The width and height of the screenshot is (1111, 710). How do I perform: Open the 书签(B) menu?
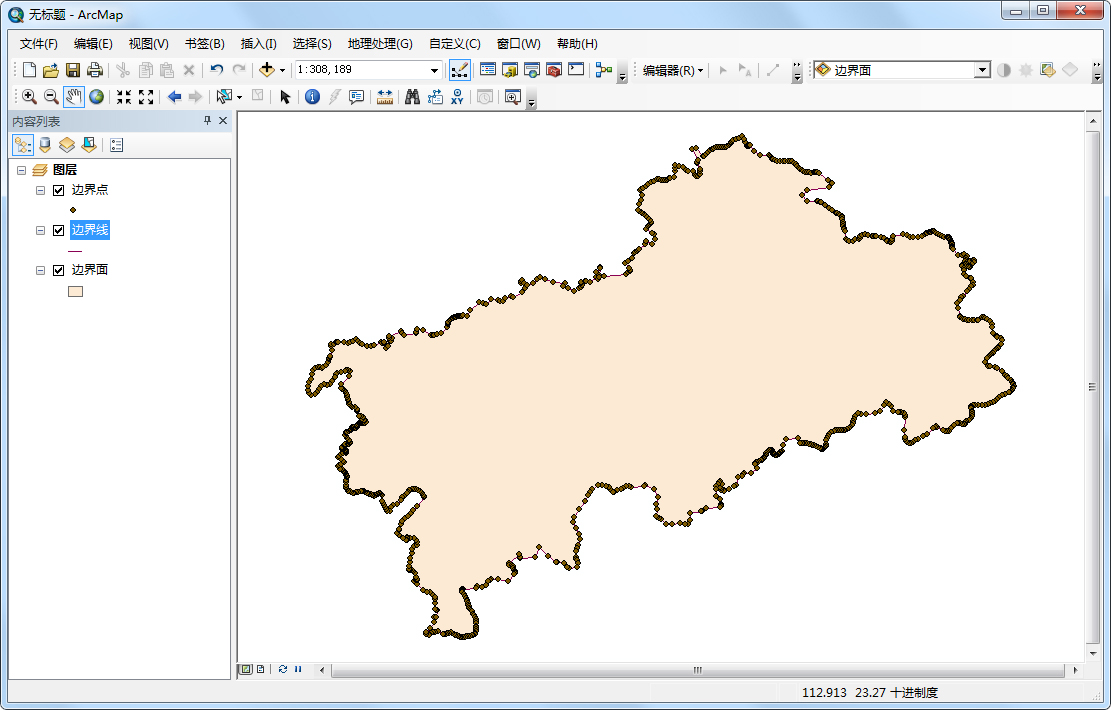coord(204,43)
